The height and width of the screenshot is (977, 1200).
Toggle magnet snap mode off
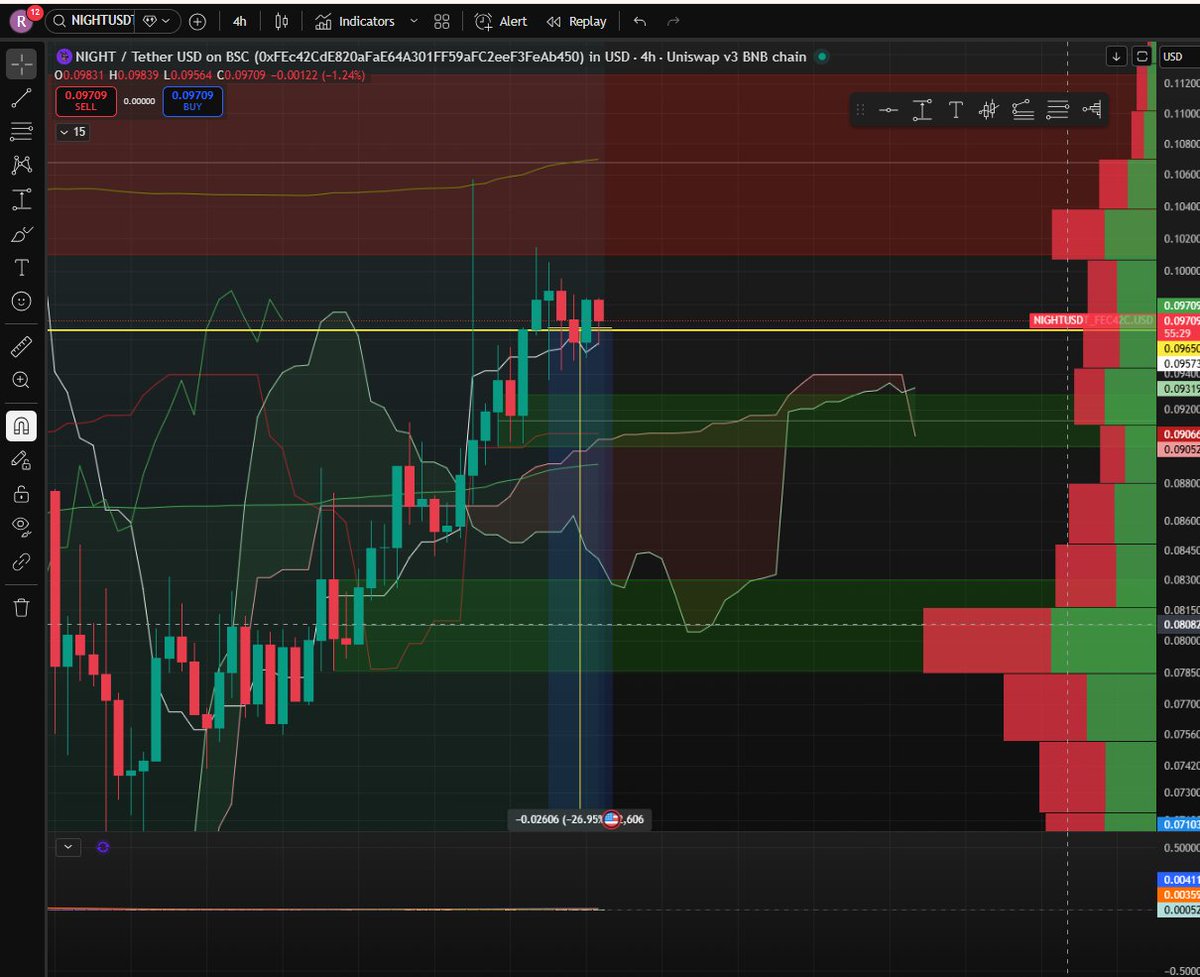pyautogui.click(x=21, y=425)
